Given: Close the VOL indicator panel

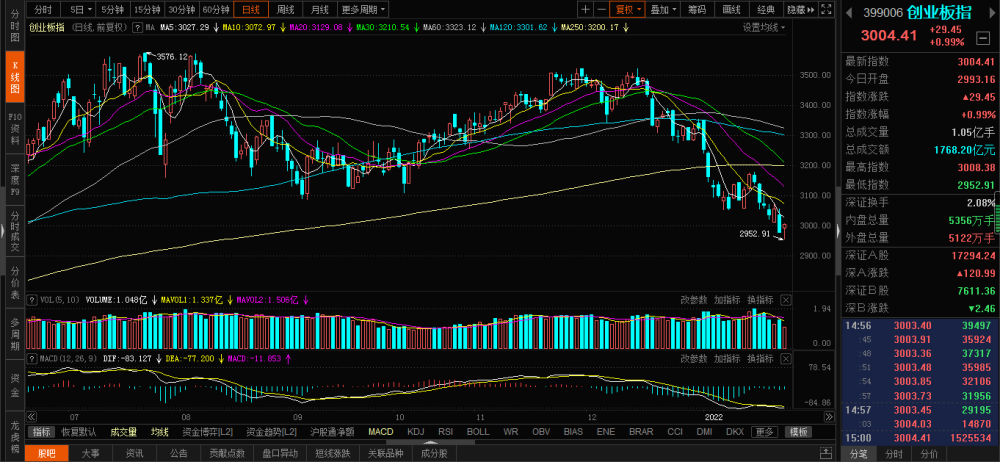Looking at the screenshot, I should tap(786, 300).
